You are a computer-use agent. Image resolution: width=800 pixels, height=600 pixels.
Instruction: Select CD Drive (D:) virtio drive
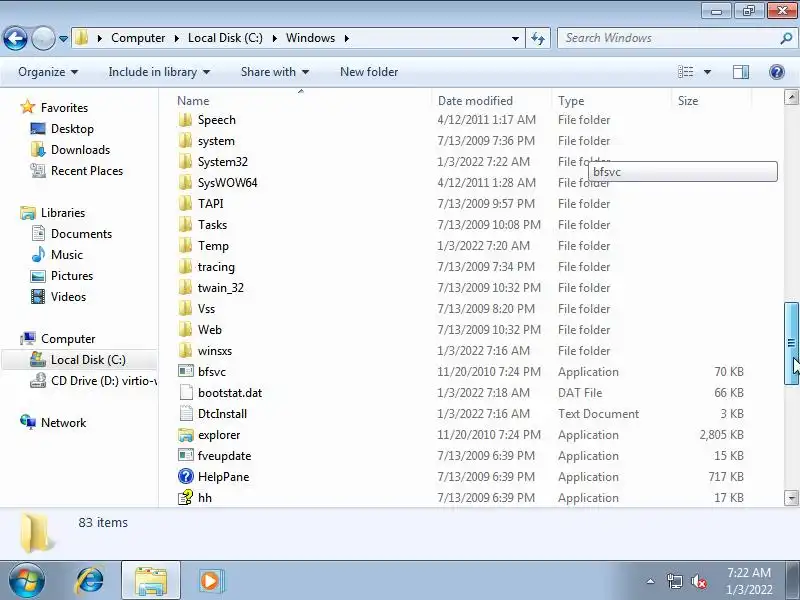pos(104,381)
